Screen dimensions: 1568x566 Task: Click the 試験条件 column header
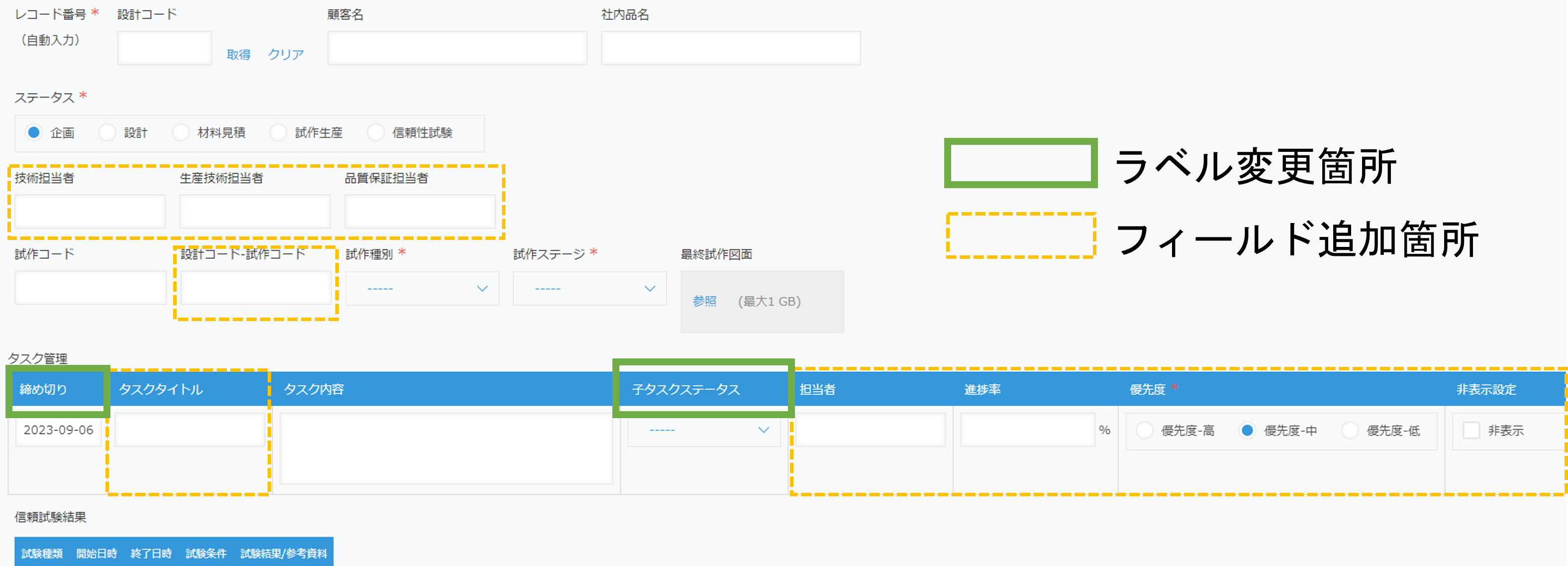206,553
